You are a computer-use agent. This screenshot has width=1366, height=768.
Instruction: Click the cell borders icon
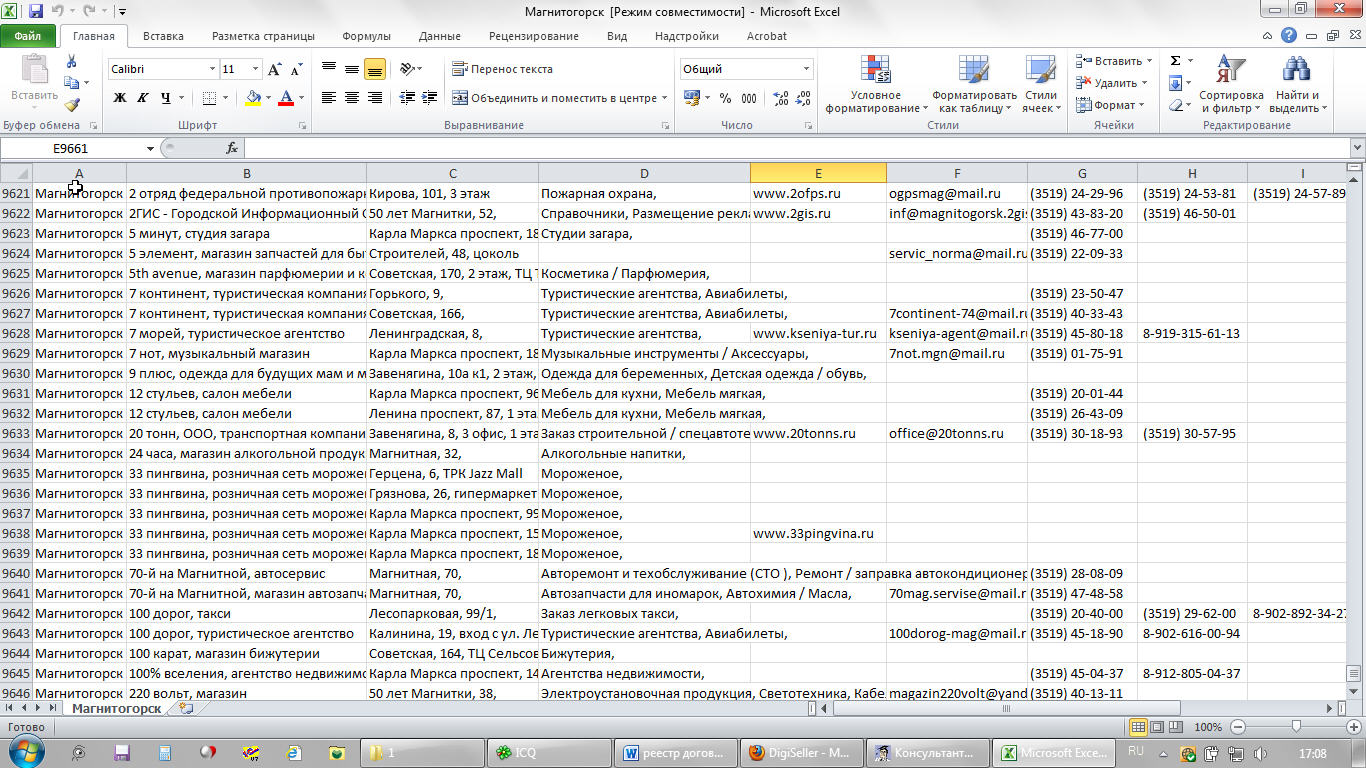[208, 98]
